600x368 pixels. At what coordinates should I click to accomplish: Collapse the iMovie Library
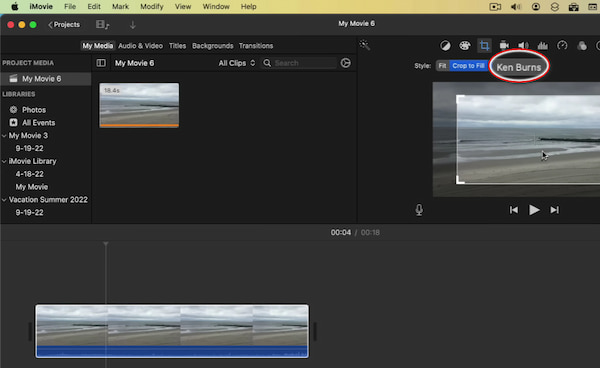[4, 161]
